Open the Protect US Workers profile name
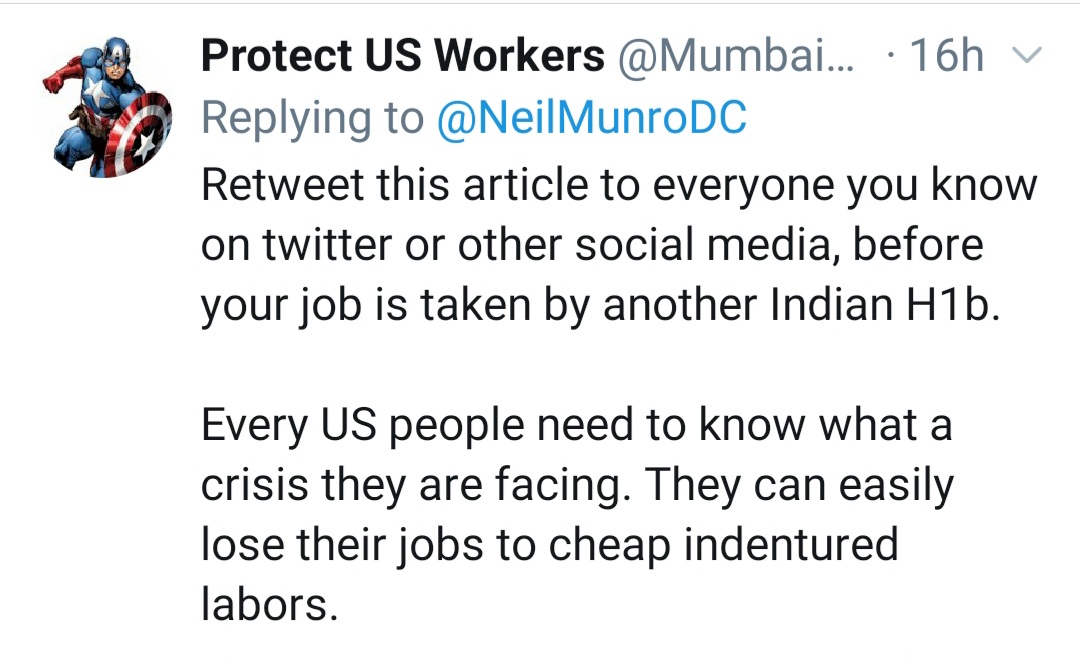 (x=402, y=57)
